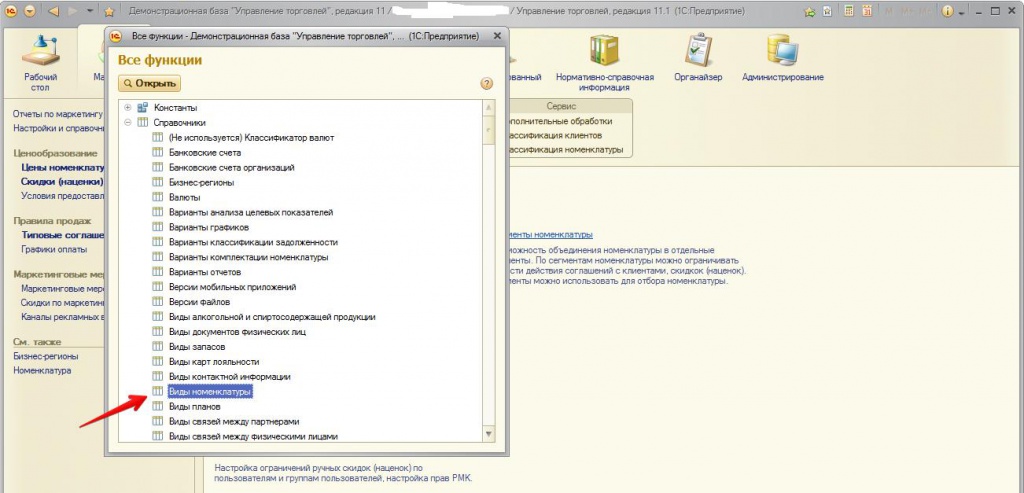Open the calculator icon in title bar
The width and height of the screenshot is (1024, 493).
click(x=848, y=12)
